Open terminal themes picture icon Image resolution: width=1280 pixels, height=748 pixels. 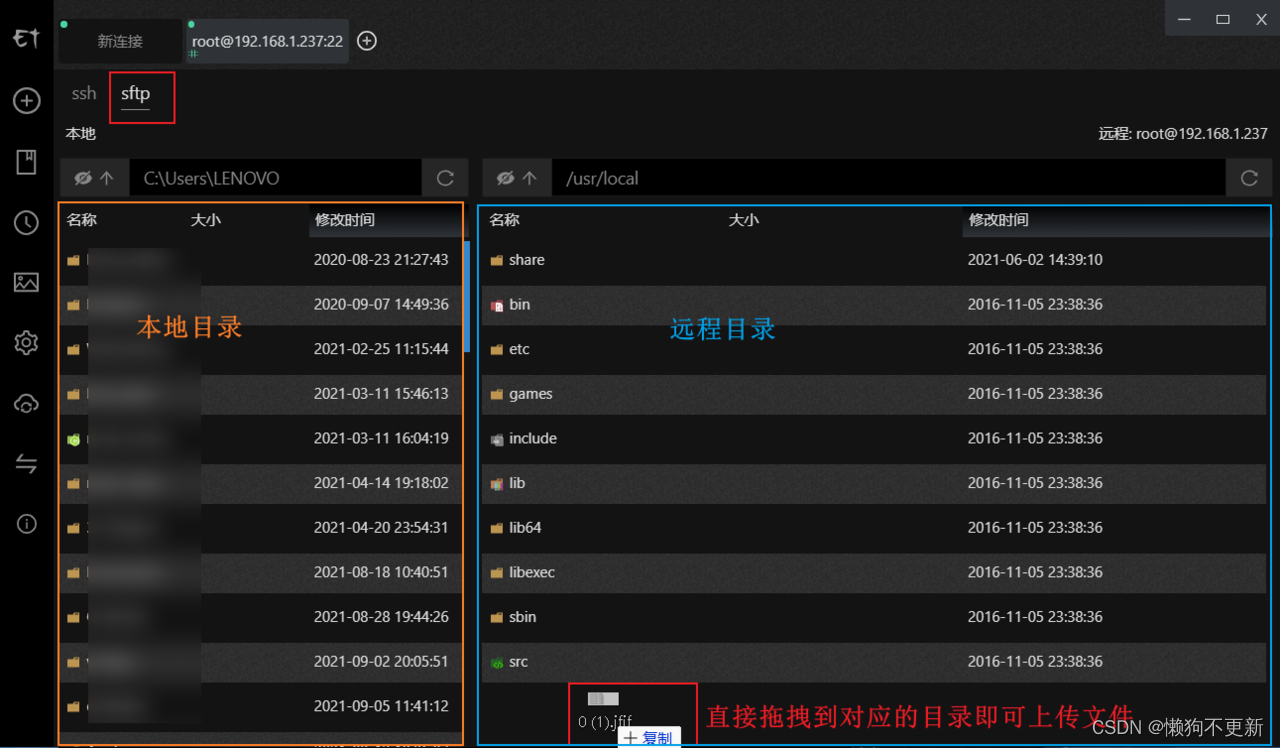26,283
